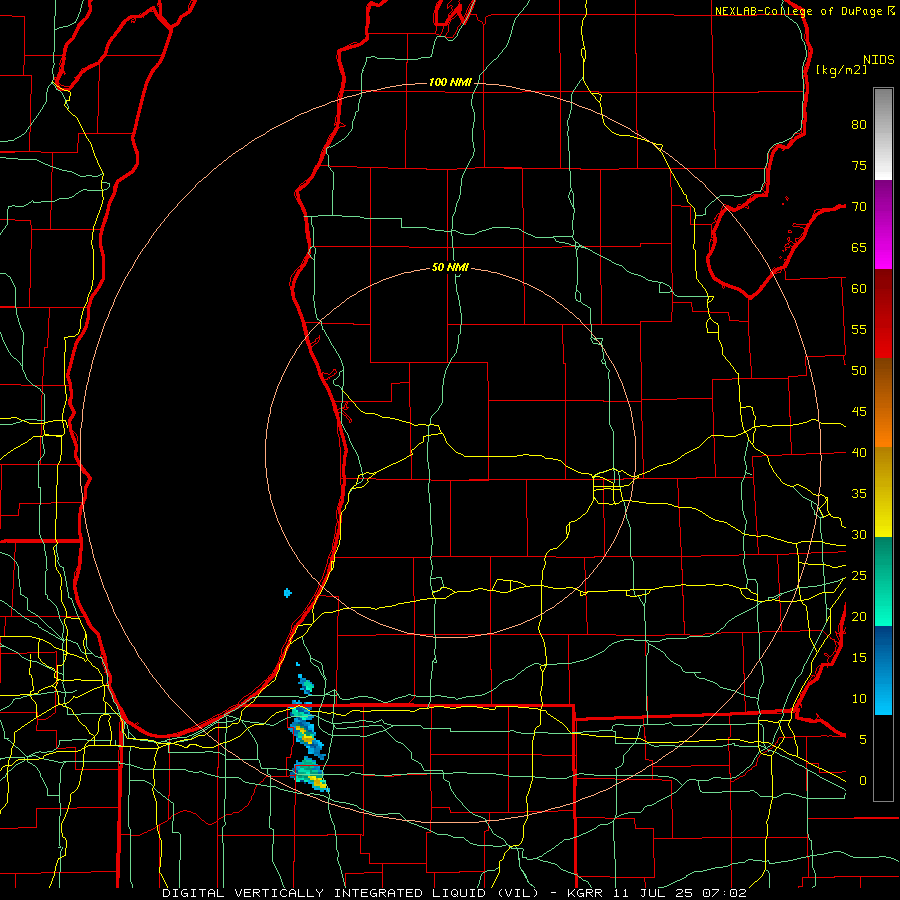Click the 100 NMI range ring label
Image resolution: width=900 pixels, height=900 pixels.
coord(450,83)
